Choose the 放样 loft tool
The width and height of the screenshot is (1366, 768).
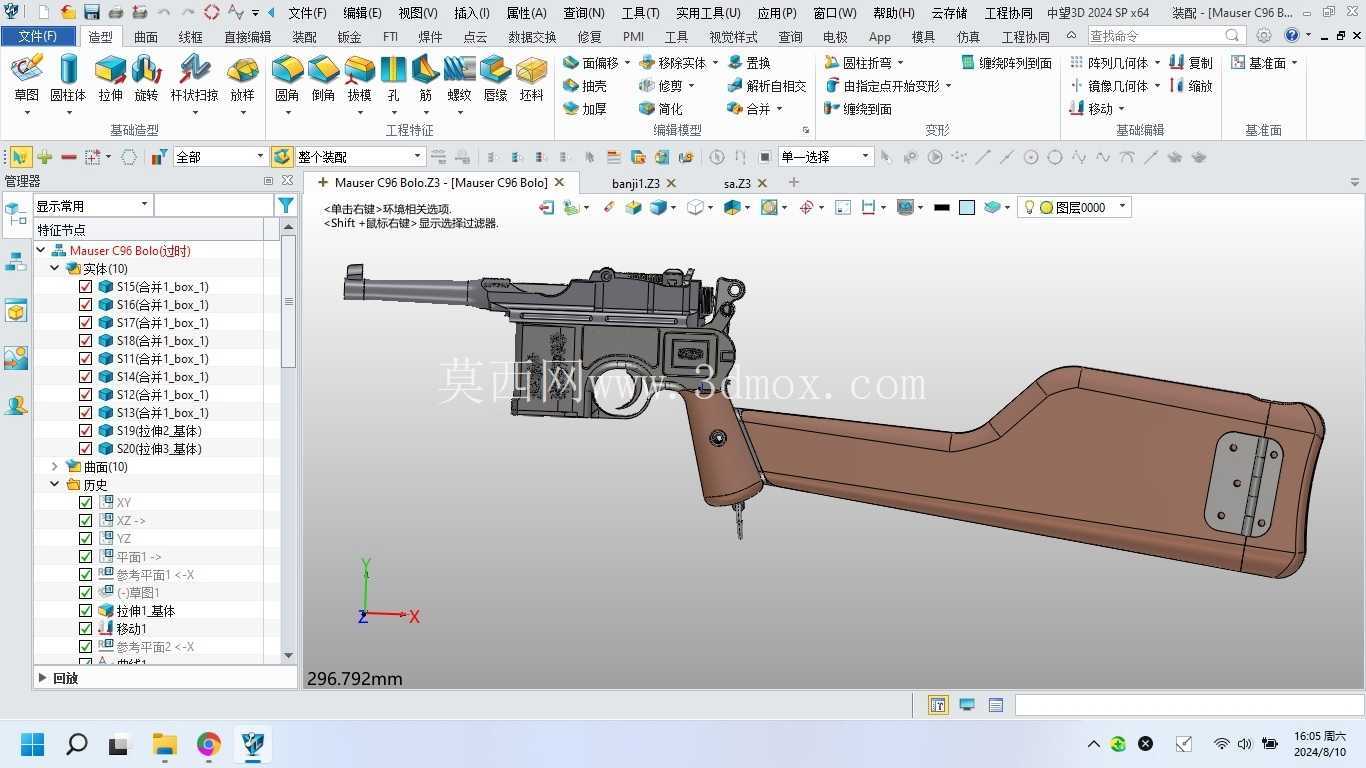[242, 78]
